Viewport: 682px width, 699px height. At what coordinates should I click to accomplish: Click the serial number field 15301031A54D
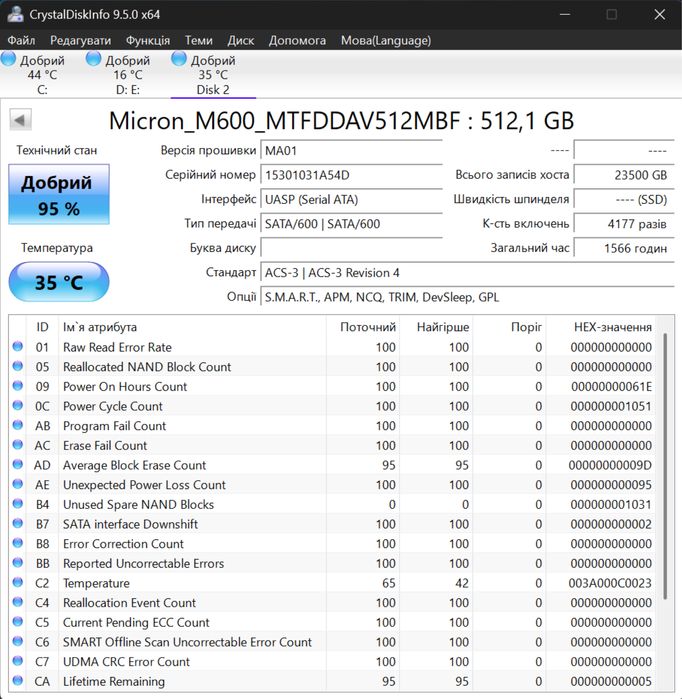click(351, 175)
